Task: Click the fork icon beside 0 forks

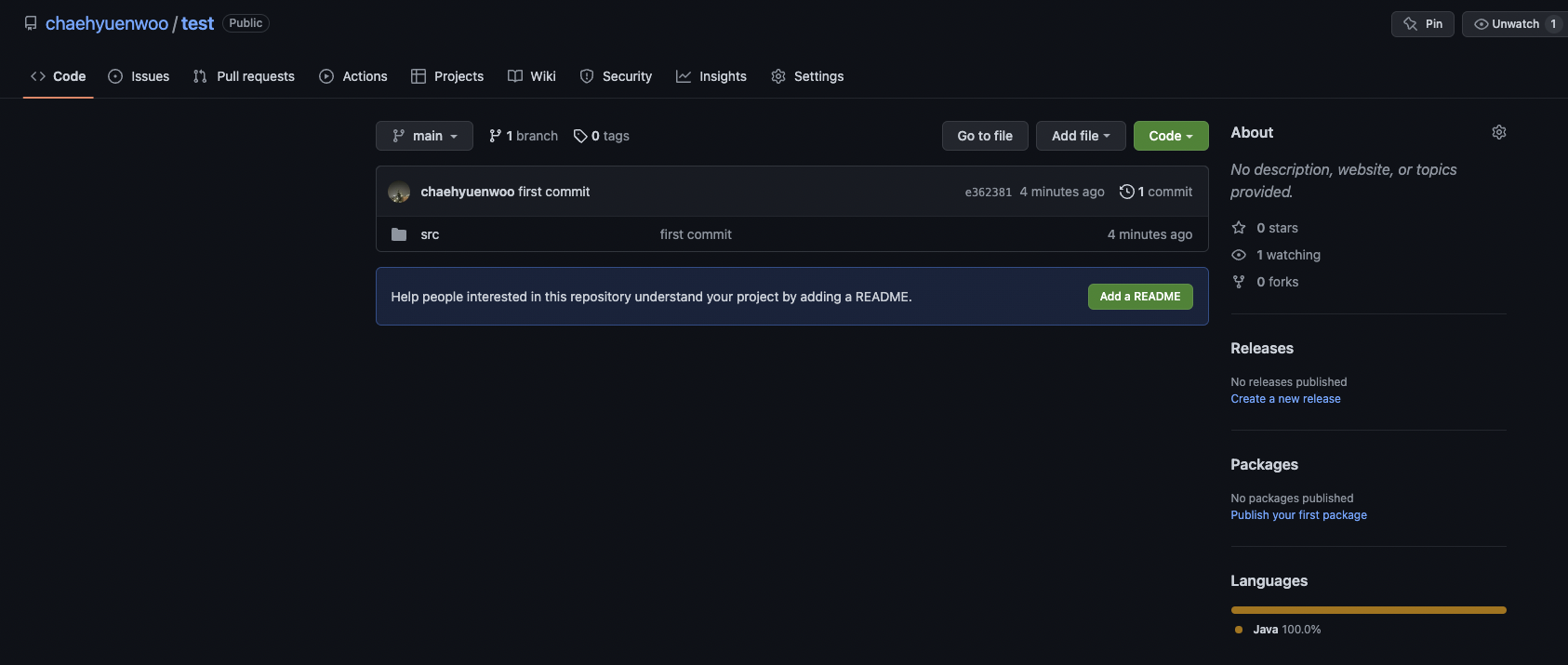Action: pyautogui.click(x=1239, y=282)
